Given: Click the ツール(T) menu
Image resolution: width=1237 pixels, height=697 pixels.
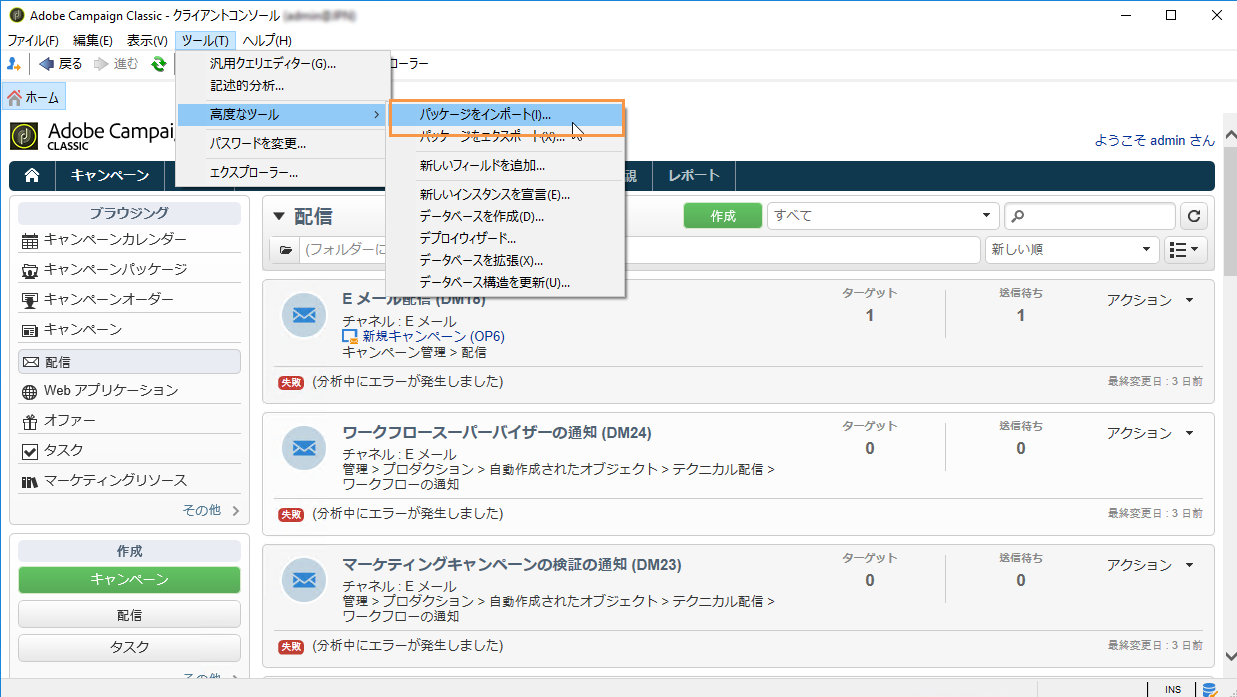Looking at the screenshot, I should tap(206, 40).
